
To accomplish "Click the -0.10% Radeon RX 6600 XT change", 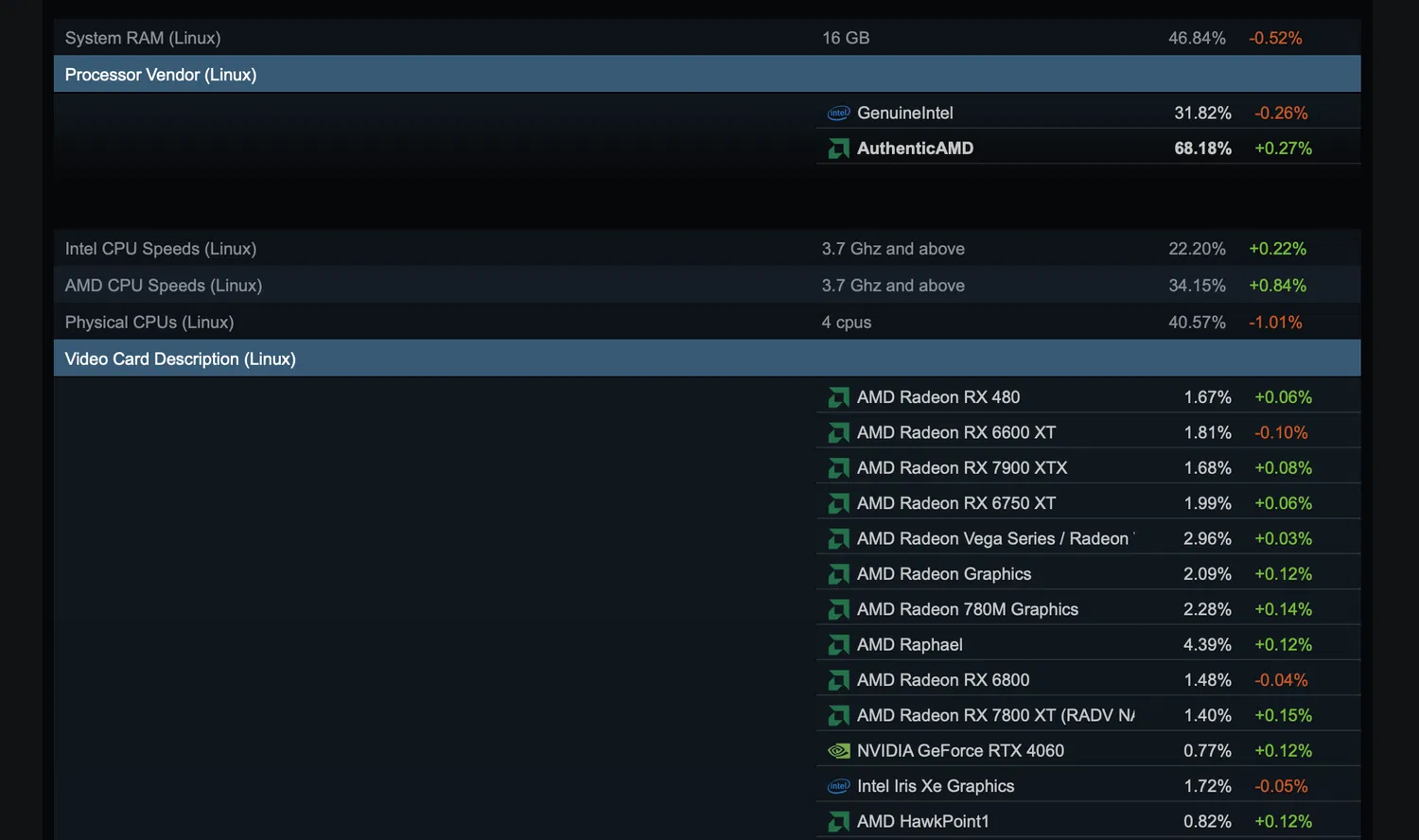I will point(1281,432).
